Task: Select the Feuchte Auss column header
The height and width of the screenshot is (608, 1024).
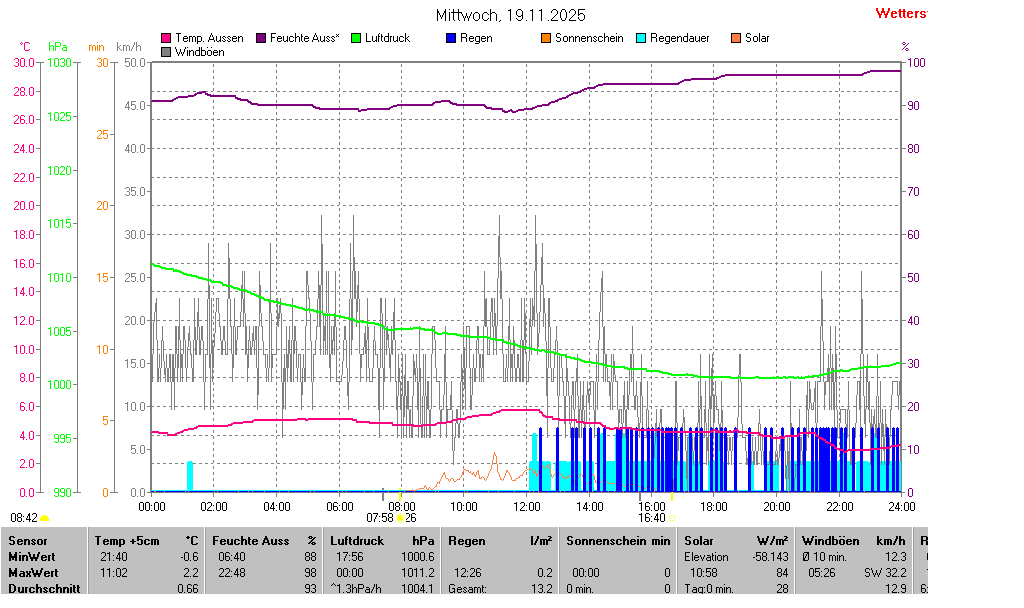Action: pos(264,541)
